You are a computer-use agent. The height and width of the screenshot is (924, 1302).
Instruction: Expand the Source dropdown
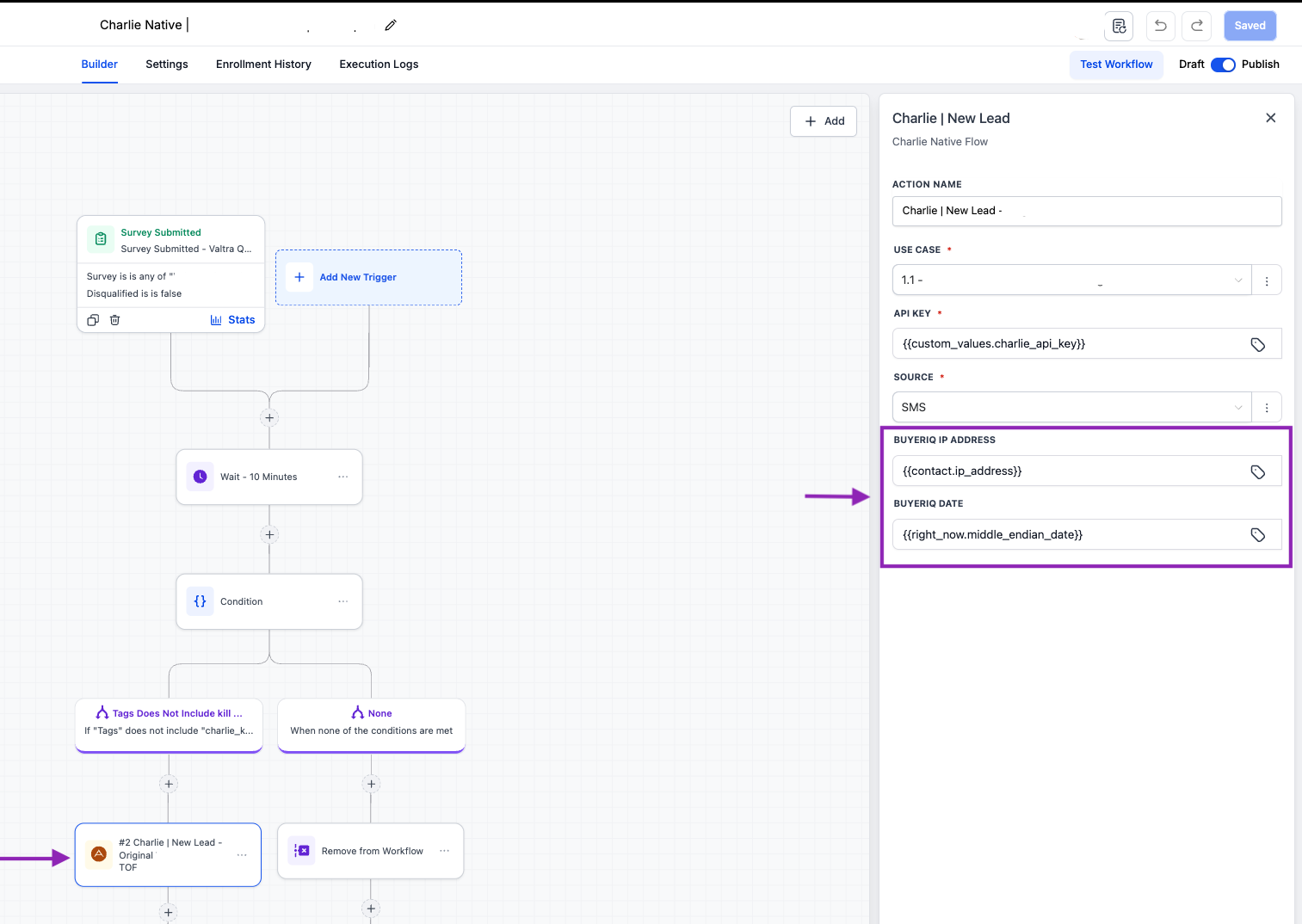(x=1071, y=408)
